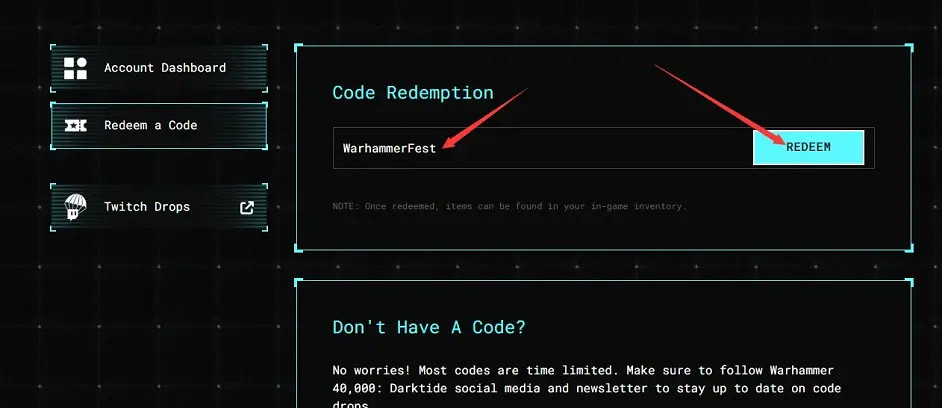Click the WarhammerFest text in code field
Screen dimensions: 942x408
tap(389, 148)
